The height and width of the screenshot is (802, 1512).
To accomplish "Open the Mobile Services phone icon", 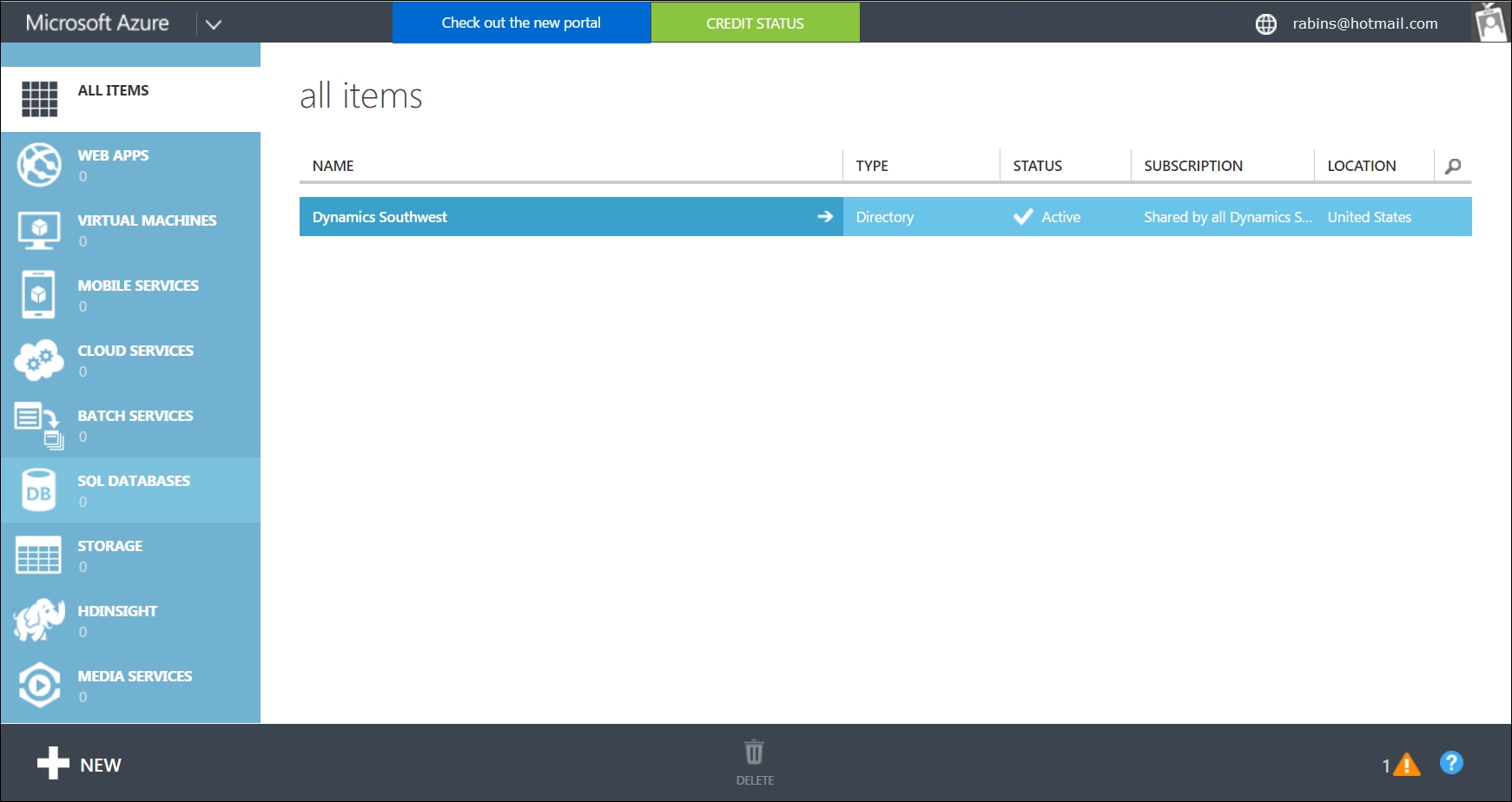I will [x=38, y=294].
